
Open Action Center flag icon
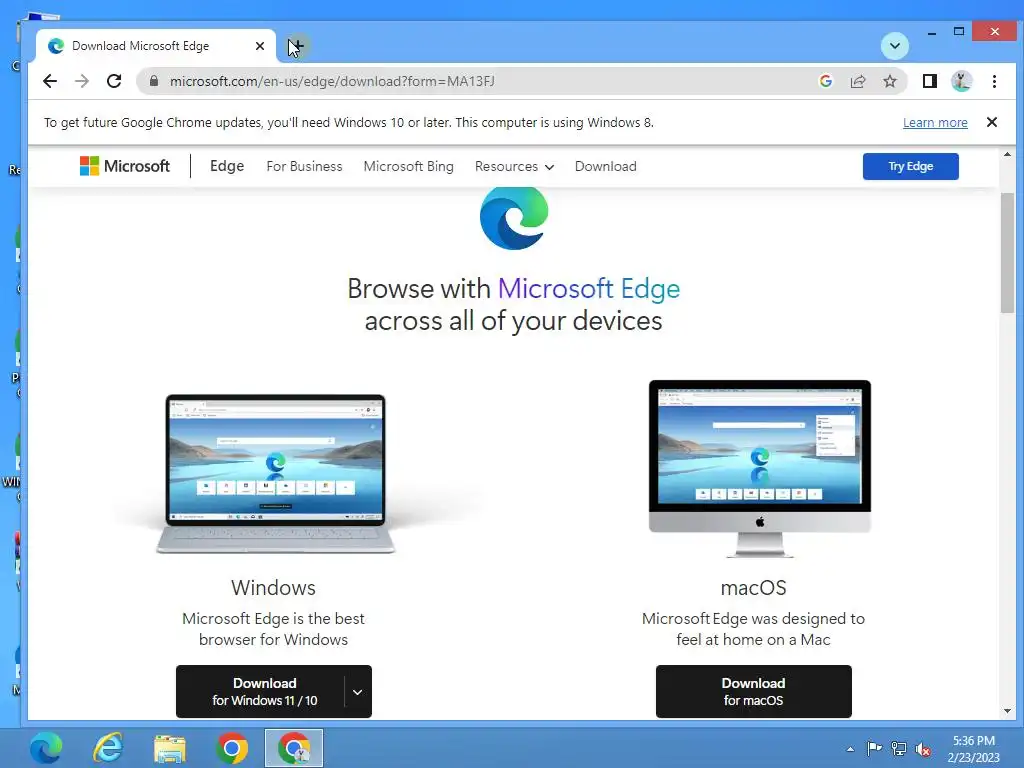coord(874,748)
